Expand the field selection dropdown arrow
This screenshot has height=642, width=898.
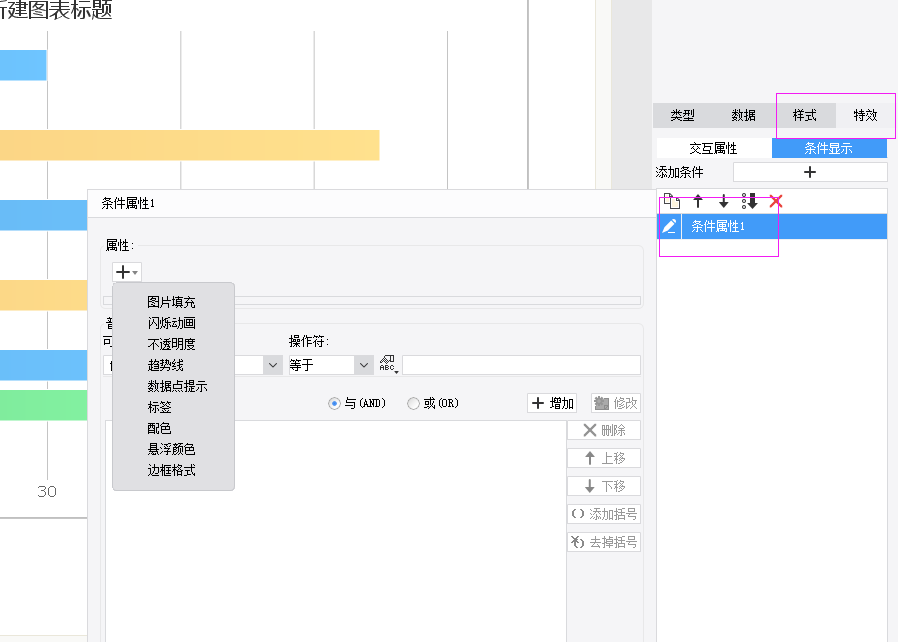tap(273, 365)
